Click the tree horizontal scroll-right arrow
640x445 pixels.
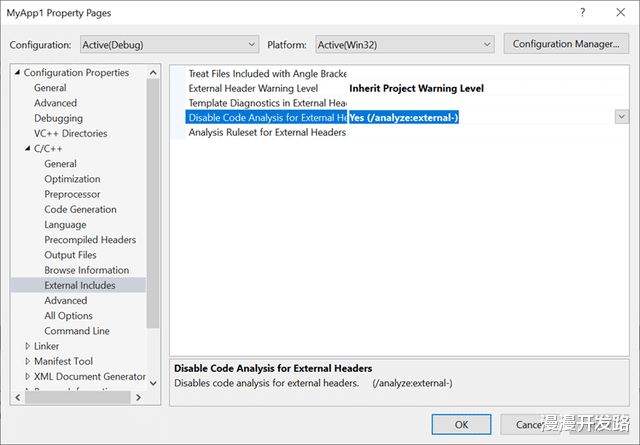pos(138,397)
